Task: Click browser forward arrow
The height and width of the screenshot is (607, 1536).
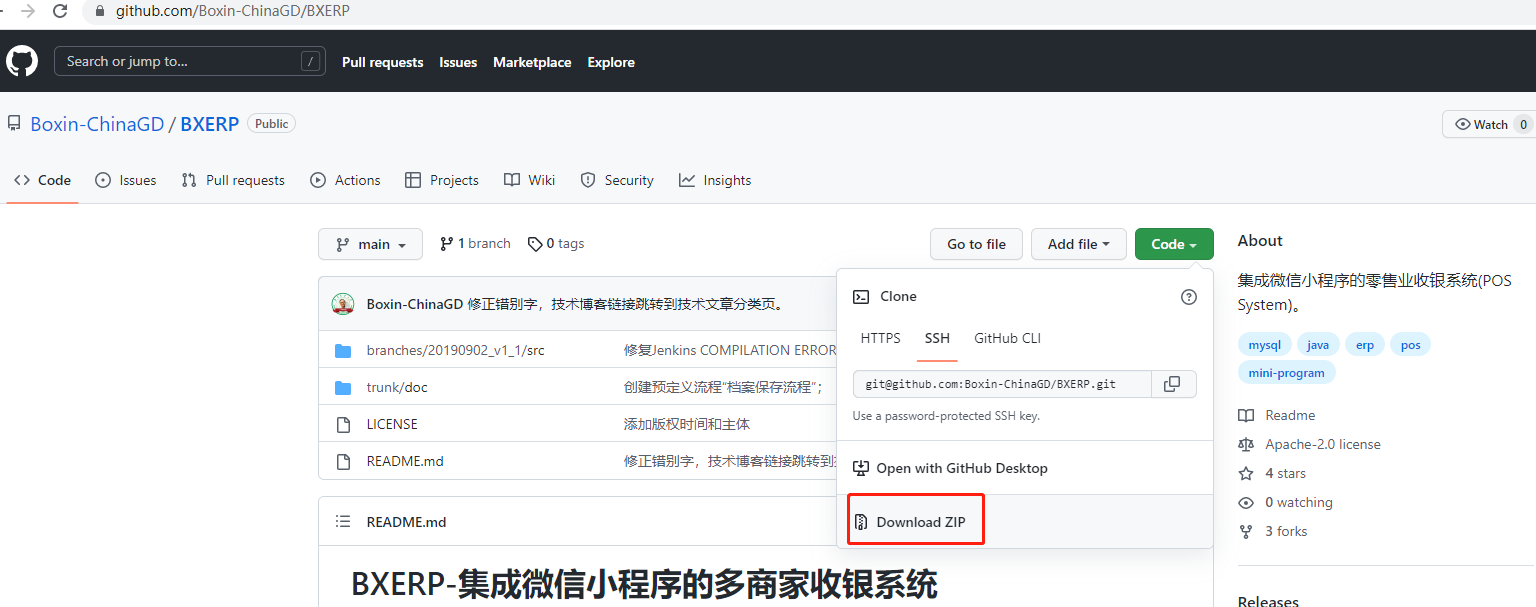Action: coord(27,12)
